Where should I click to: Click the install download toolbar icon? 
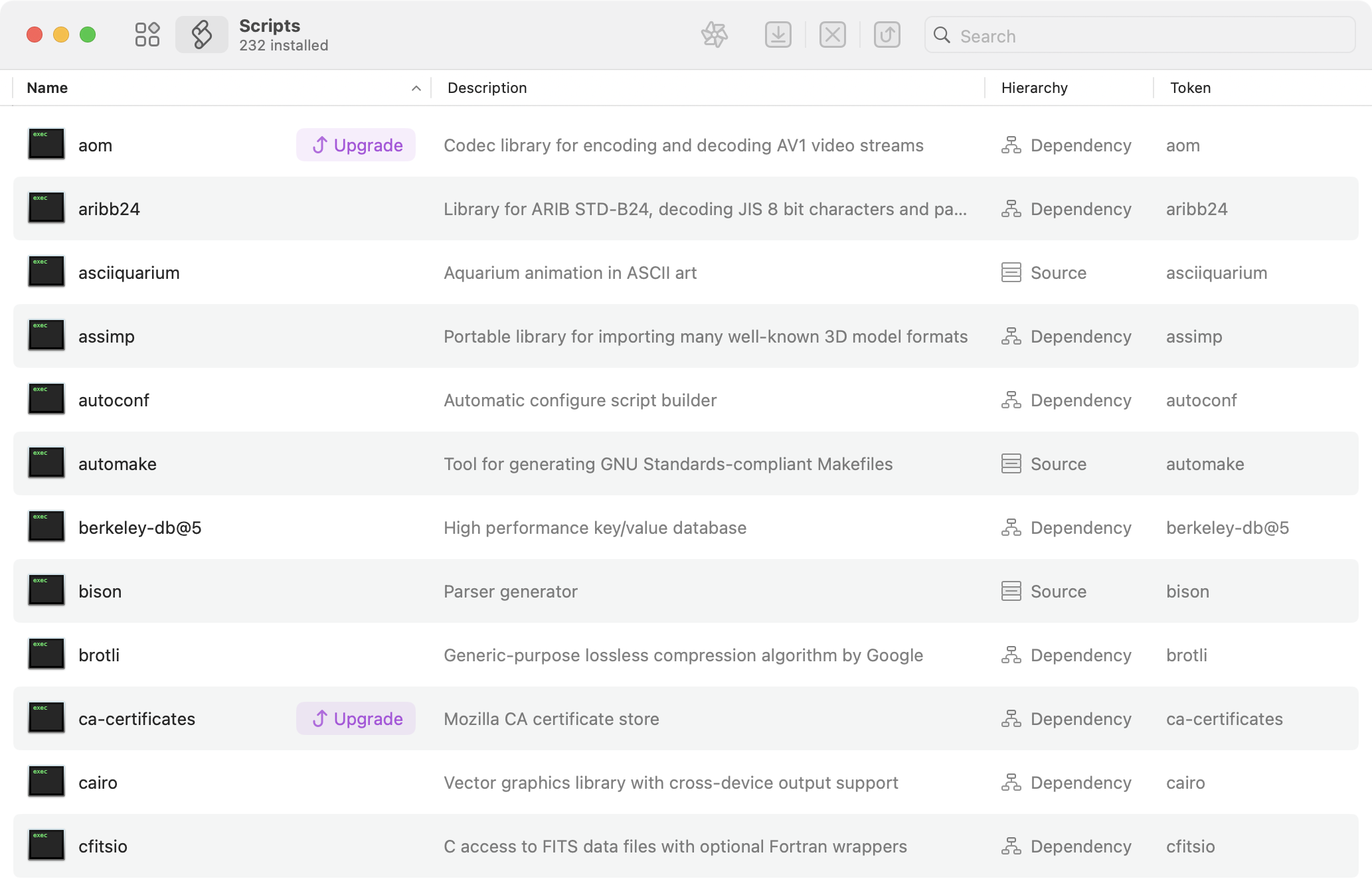click(778, 35)
